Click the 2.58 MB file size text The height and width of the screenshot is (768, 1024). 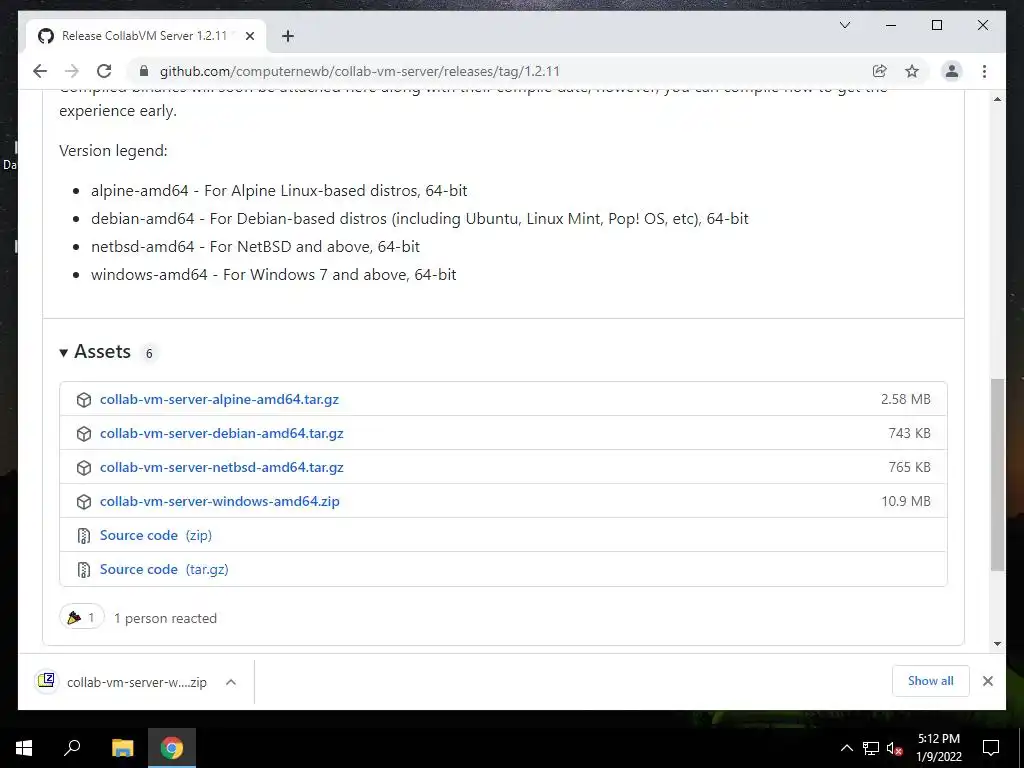[905, 399]
